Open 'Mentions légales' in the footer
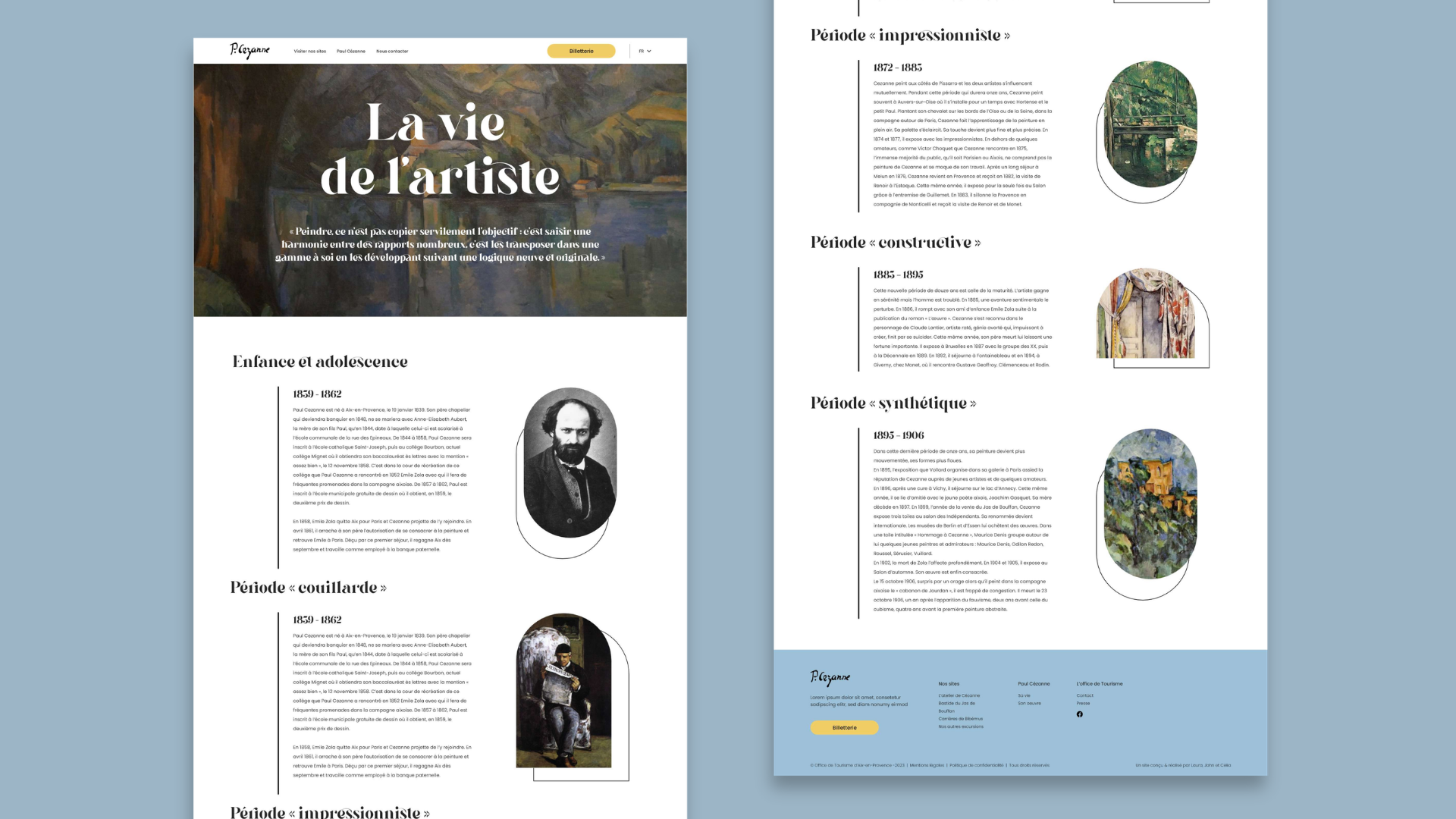This screenshot has height=819, width=1456. [x=927, y=765]
